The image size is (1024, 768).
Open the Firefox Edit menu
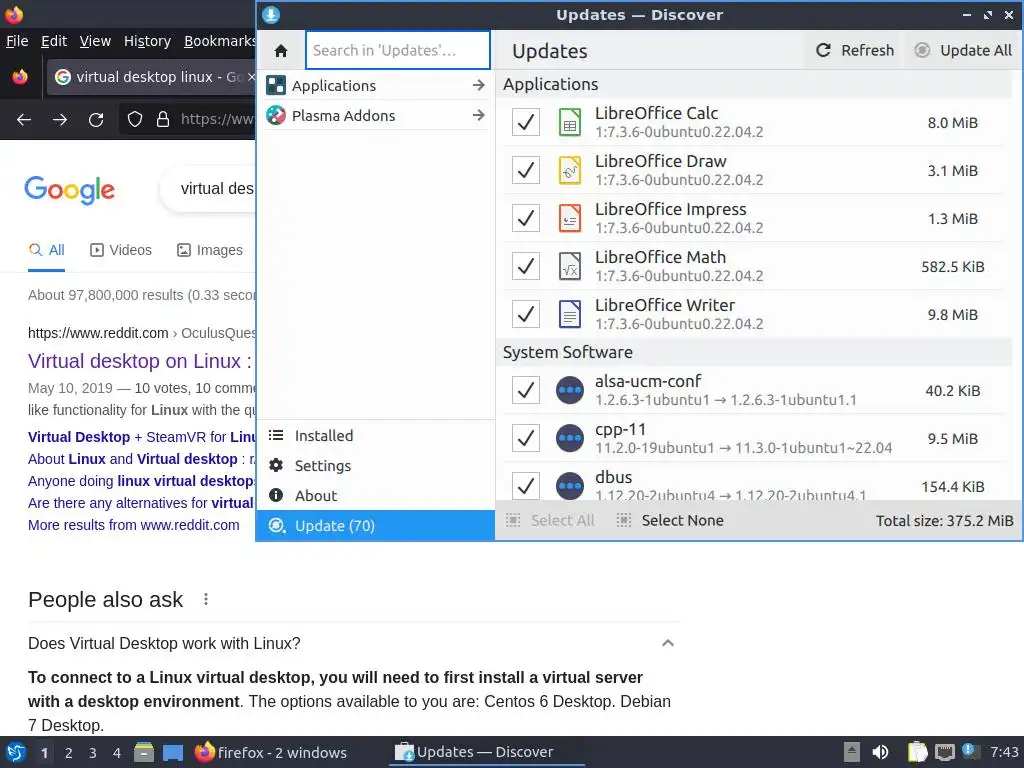click(54, 41)
